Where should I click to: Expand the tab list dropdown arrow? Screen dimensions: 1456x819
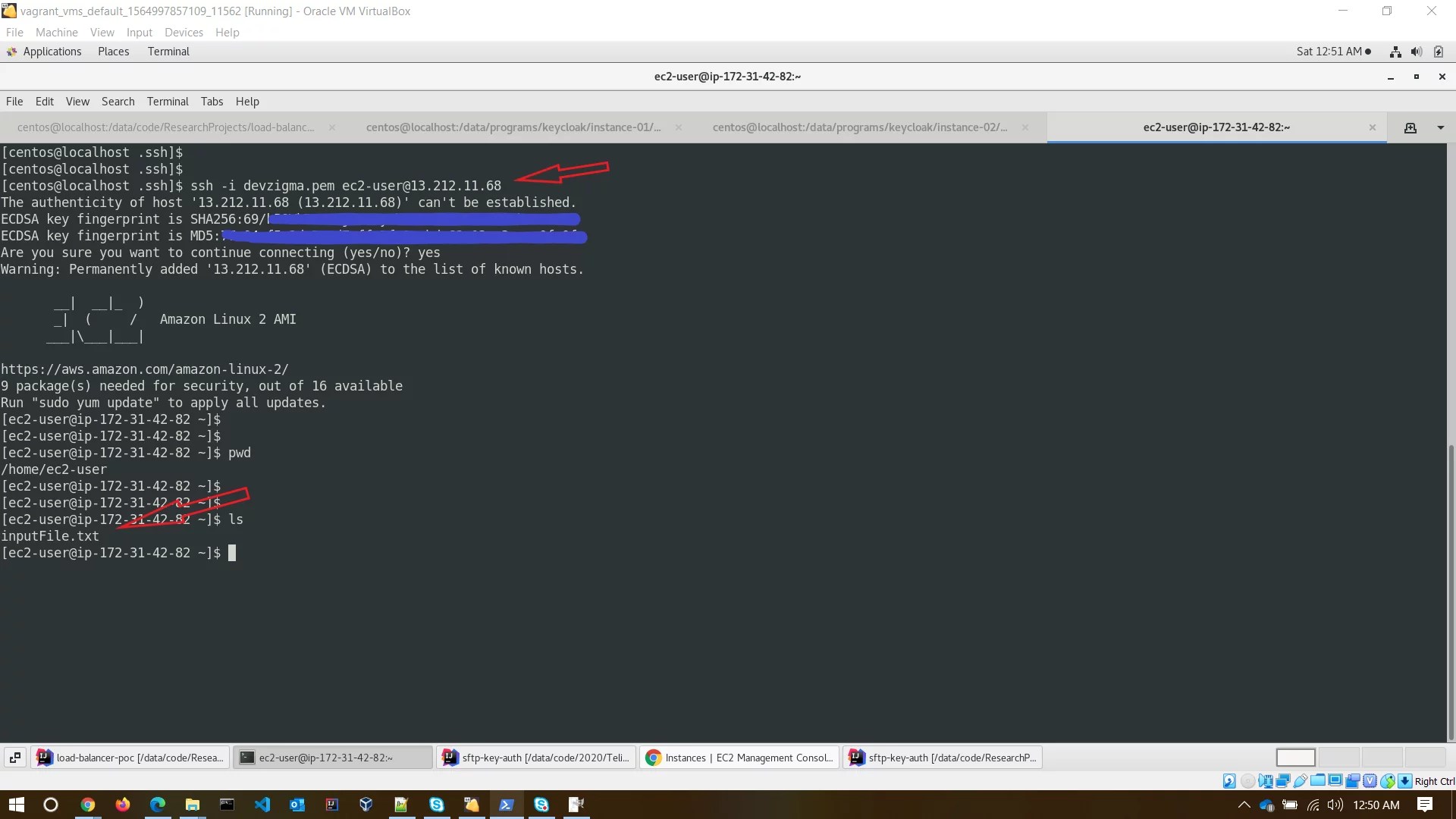(x=1440, y=127)
